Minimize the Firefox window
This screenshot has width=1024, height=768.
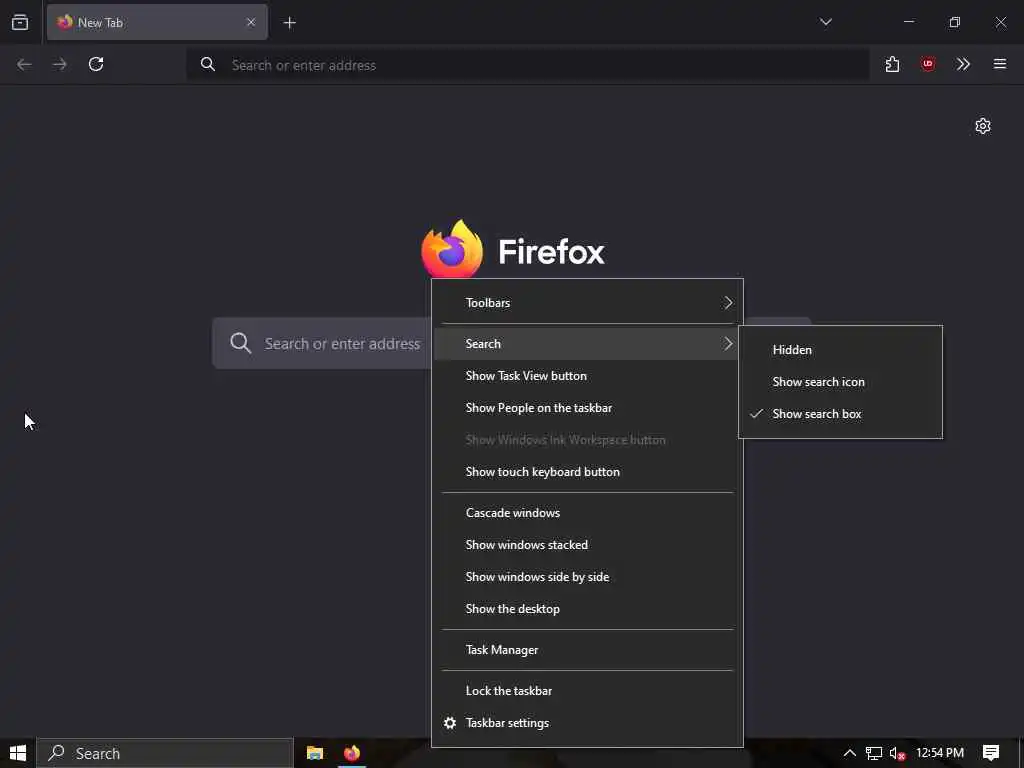pos(908,22)
